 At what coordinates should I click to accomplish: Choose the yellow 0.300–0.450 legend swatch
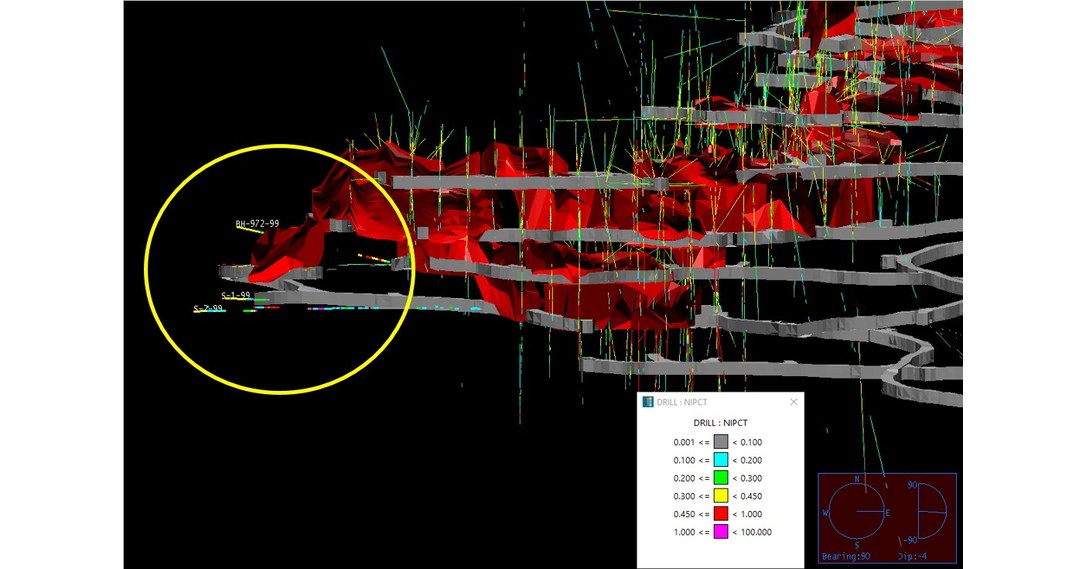[720, 496]
